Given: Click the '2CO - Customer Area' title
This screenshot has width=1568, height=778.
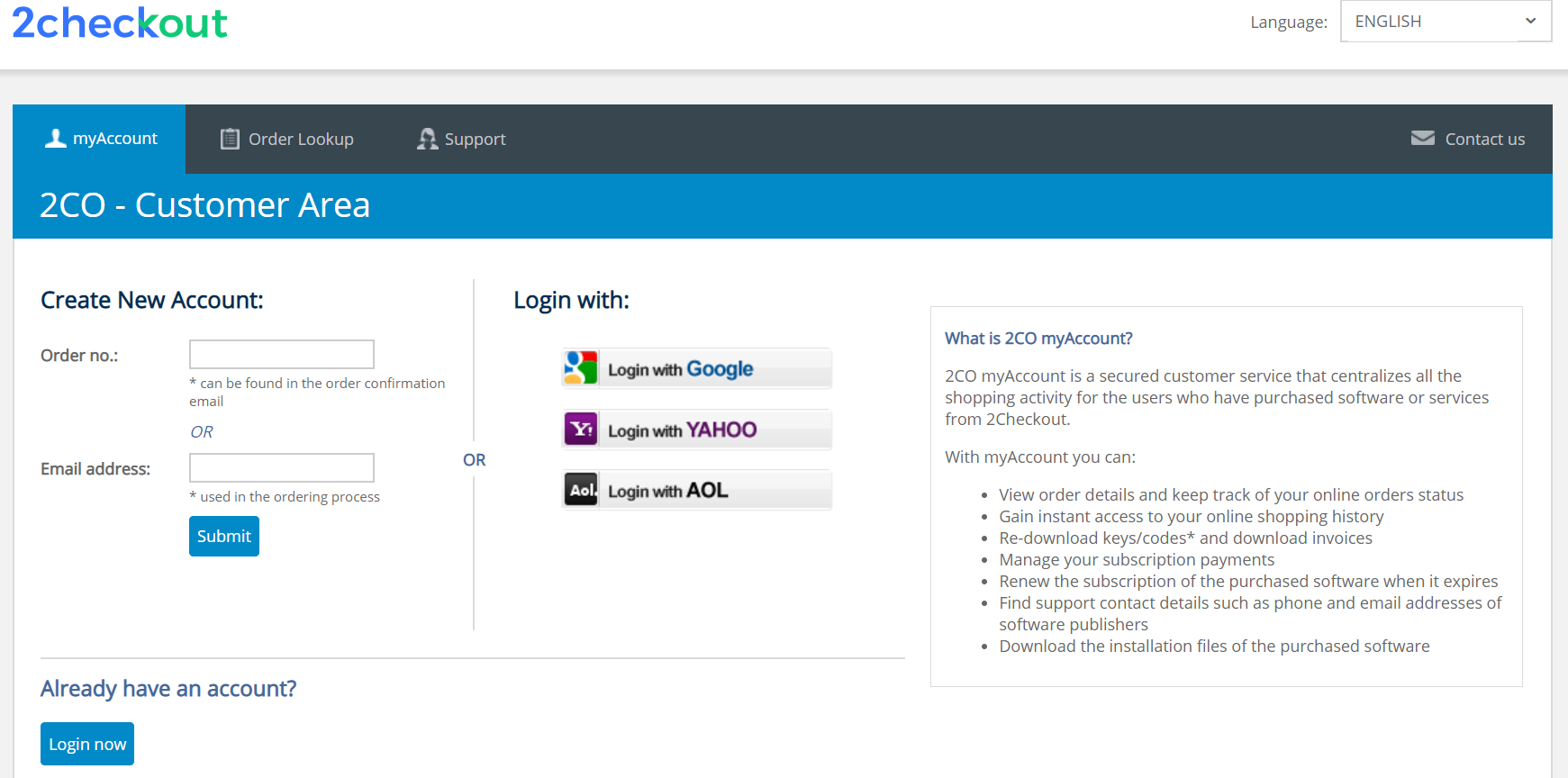Looking at the screenshot, I should (204, 205).
